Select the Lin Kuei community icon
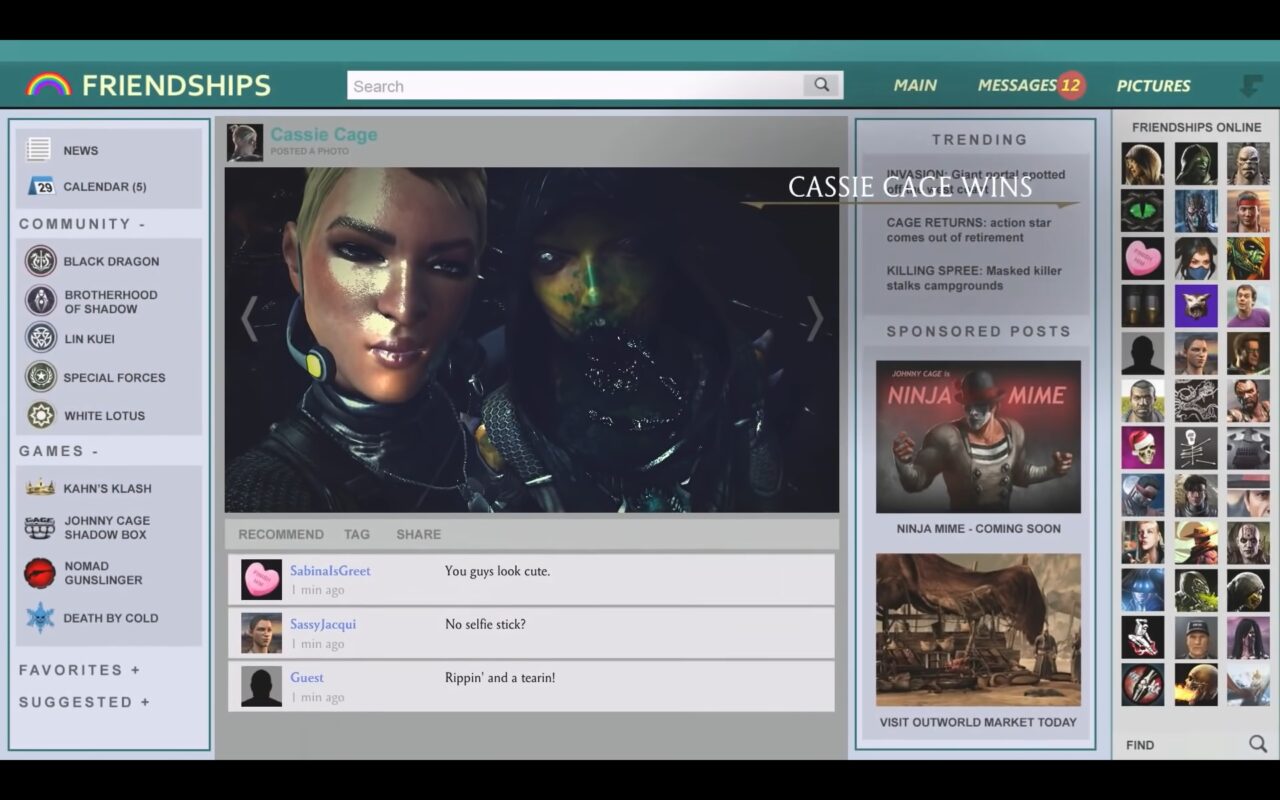 click(x=41, y=338)
